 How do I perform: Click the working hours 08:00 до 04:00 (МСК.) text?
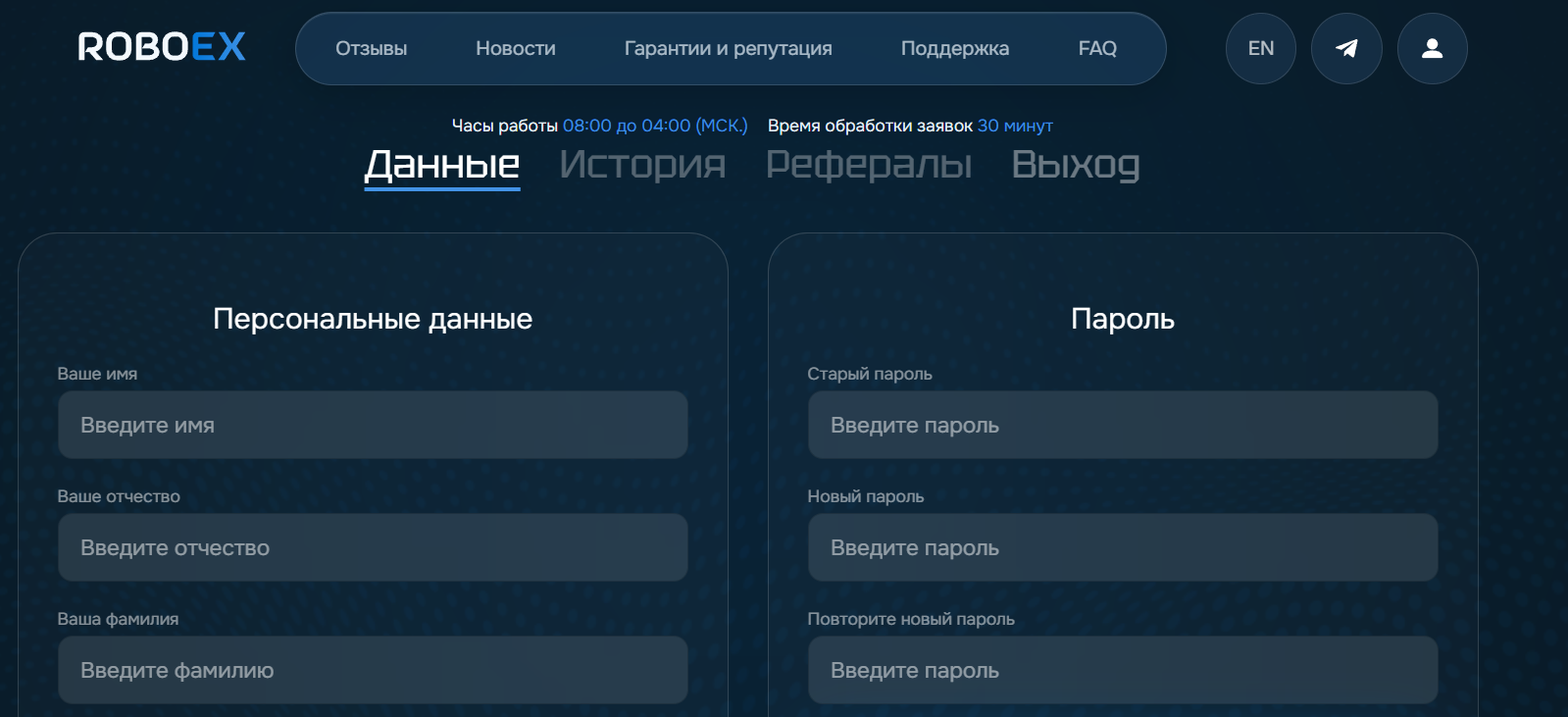[x=655, y=126]
